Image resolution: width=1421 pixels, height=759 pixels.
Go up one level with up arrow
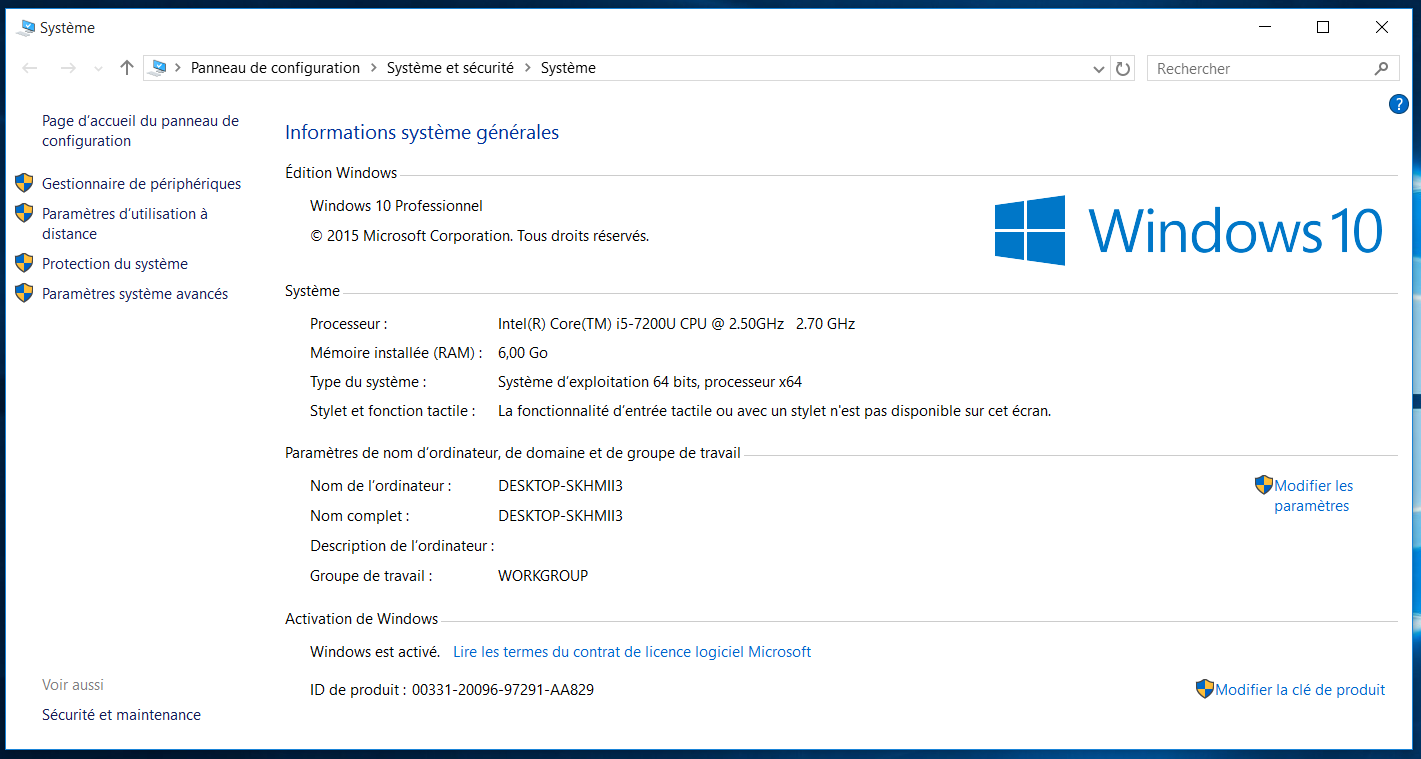pyautogui.click(x=126, y=68)
